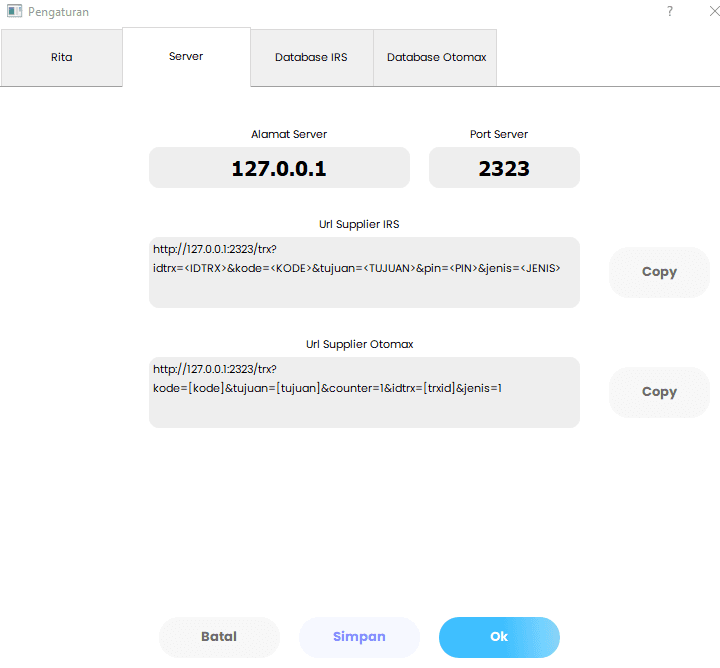Click the Url Supplier Otomax label
The width and height of the screenshot is (720, 668).
[359, 344]
